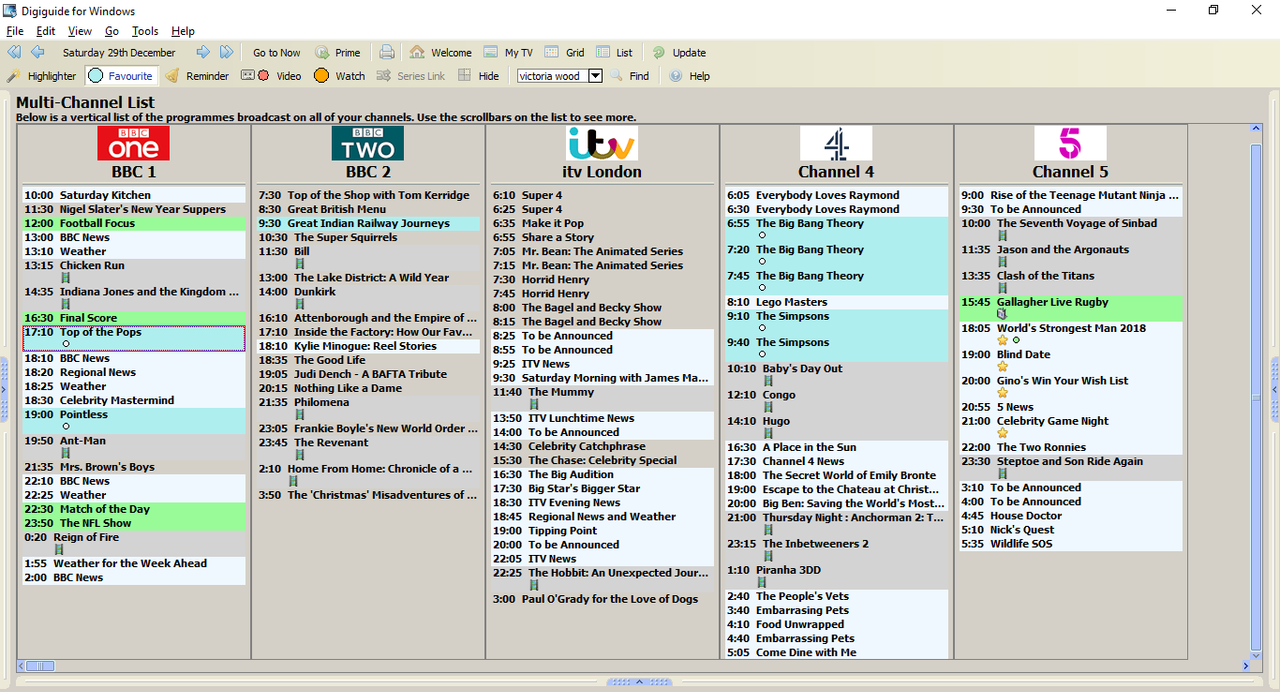Select Lego Masters on Channel 4

836,302
